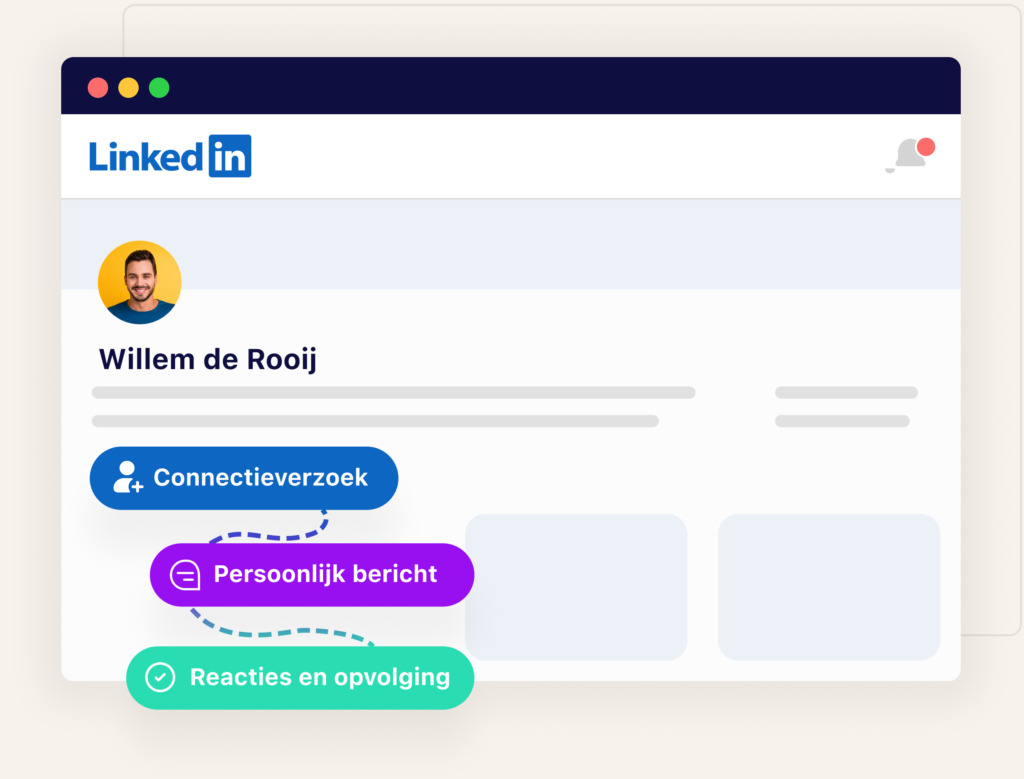1024x779 pixels.
Task: Click the LinkedIn logo
Action: tap(170, 156)
